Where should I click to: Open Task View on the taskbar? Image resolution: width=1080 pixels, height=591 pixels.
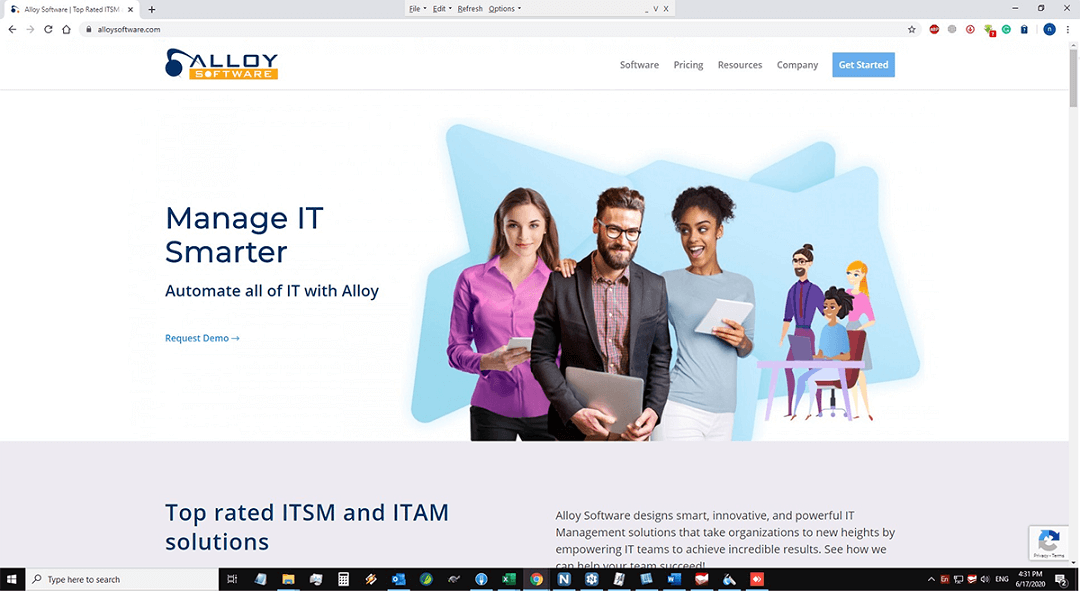click(x=232, y=579)
